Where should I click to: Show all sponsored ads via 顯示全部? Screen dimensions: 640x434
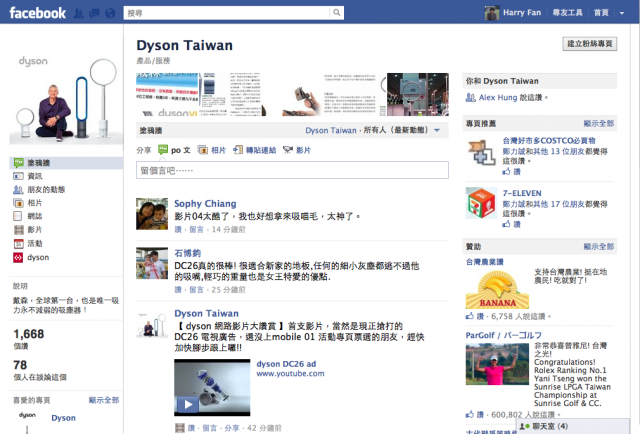coord(598,247)
